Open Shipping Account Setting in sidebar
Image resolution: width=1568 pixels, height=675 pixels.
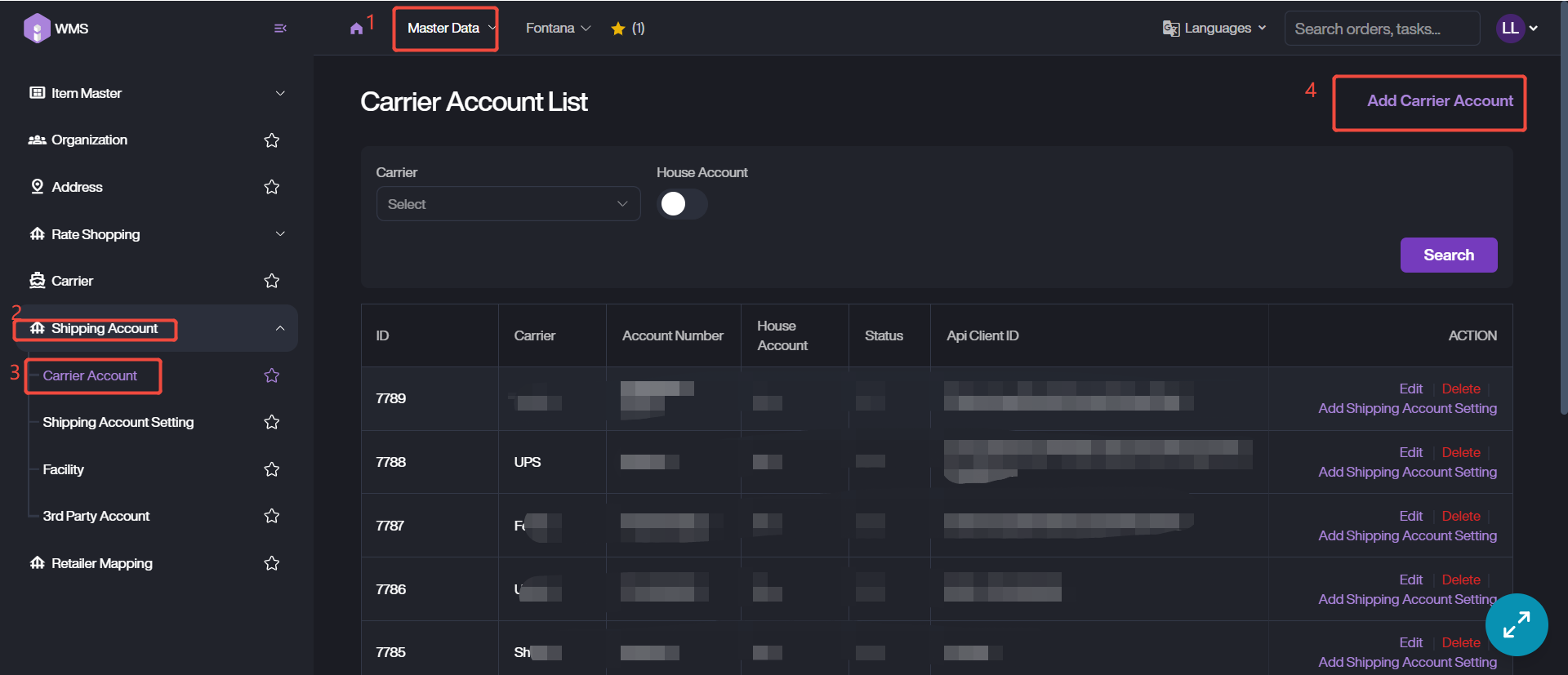click(x=118, y=423)
